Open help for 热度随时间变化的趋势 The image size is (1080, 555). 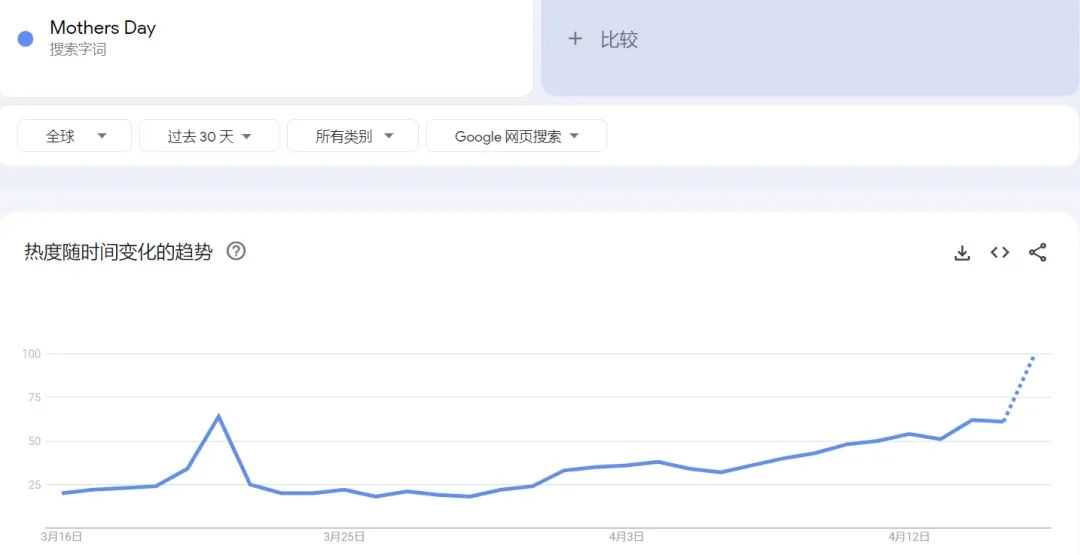(236, 251)
